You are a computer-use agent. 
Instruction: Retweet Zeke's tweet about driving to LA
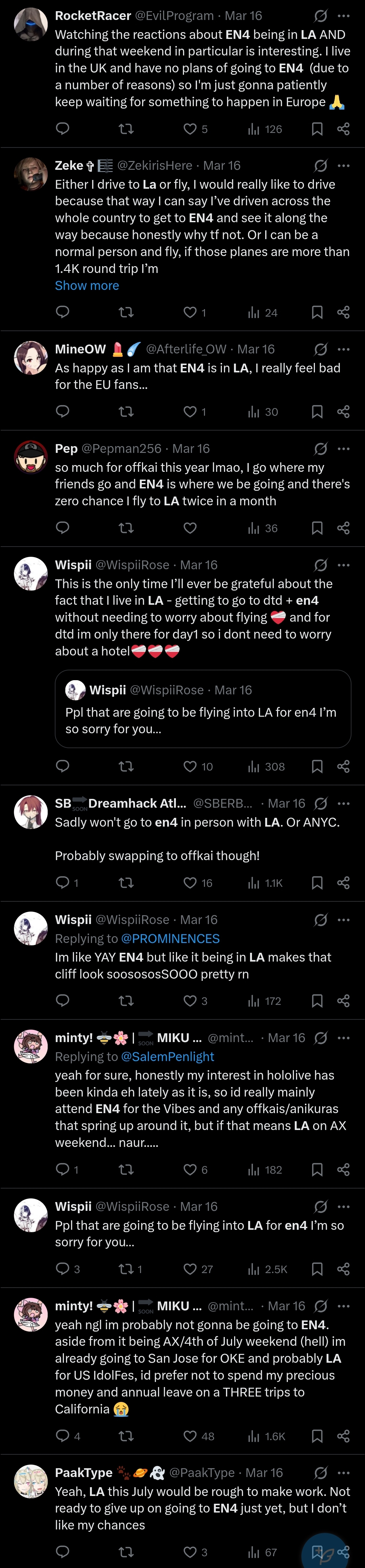coord(126,312)
